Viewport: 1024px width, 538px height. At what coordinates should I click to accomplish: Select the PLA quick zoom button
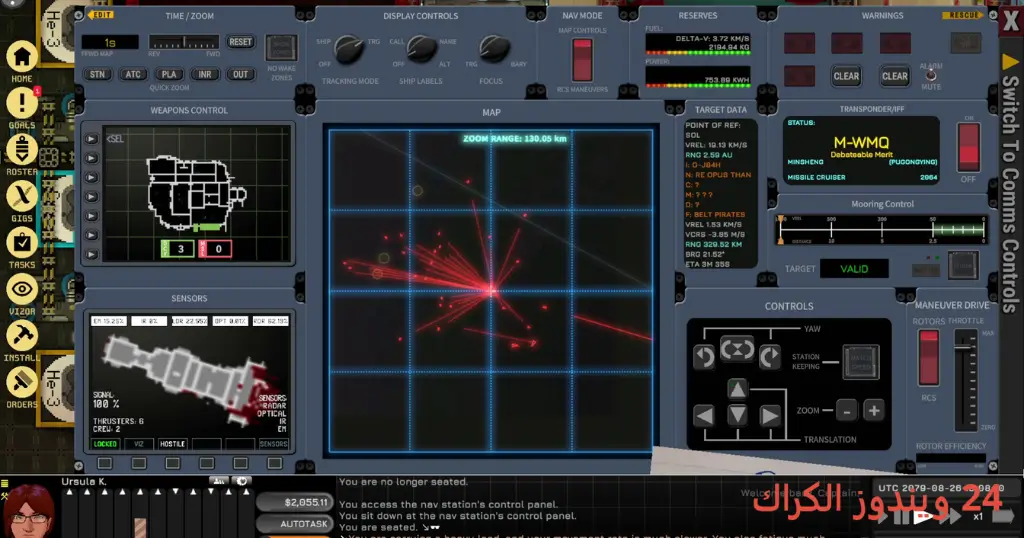pyautogui.click(x=168, y=74)
